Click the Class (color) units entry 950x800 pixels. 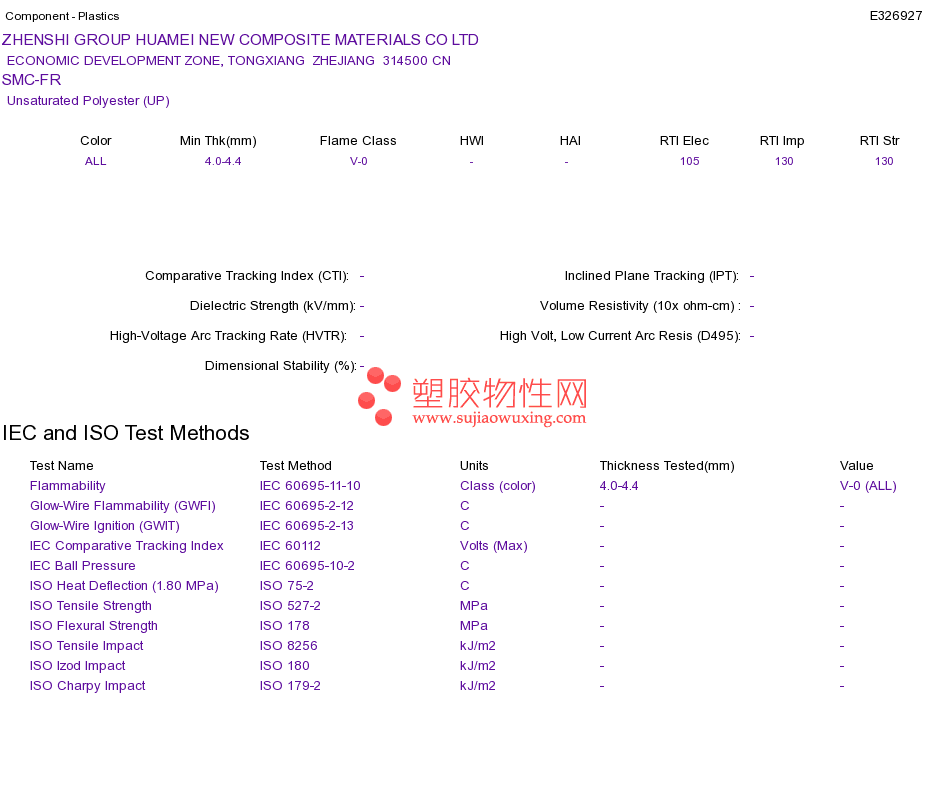click(498, 486)
